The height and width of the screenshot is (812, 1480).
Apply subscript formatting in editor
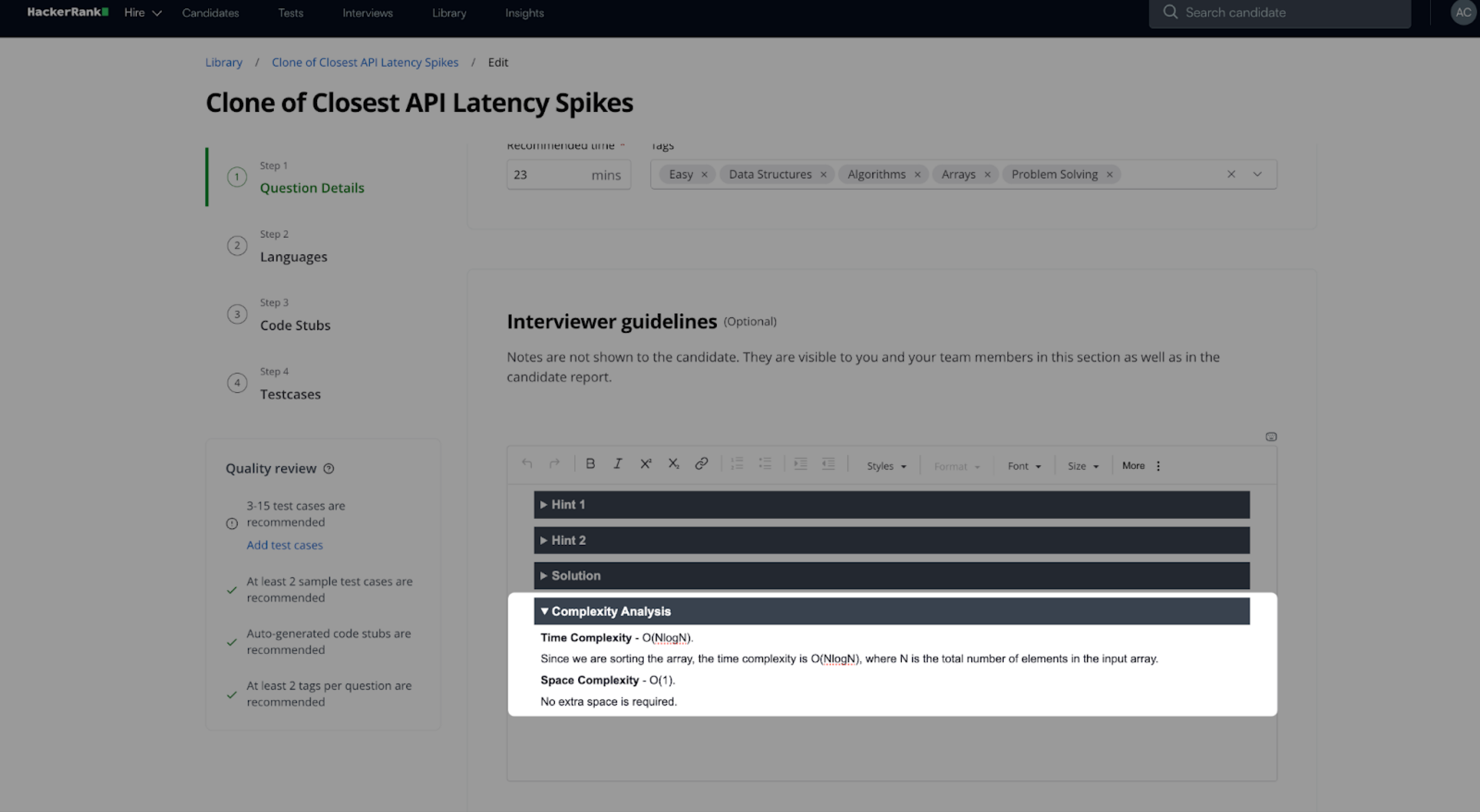[x=673, y=463]
